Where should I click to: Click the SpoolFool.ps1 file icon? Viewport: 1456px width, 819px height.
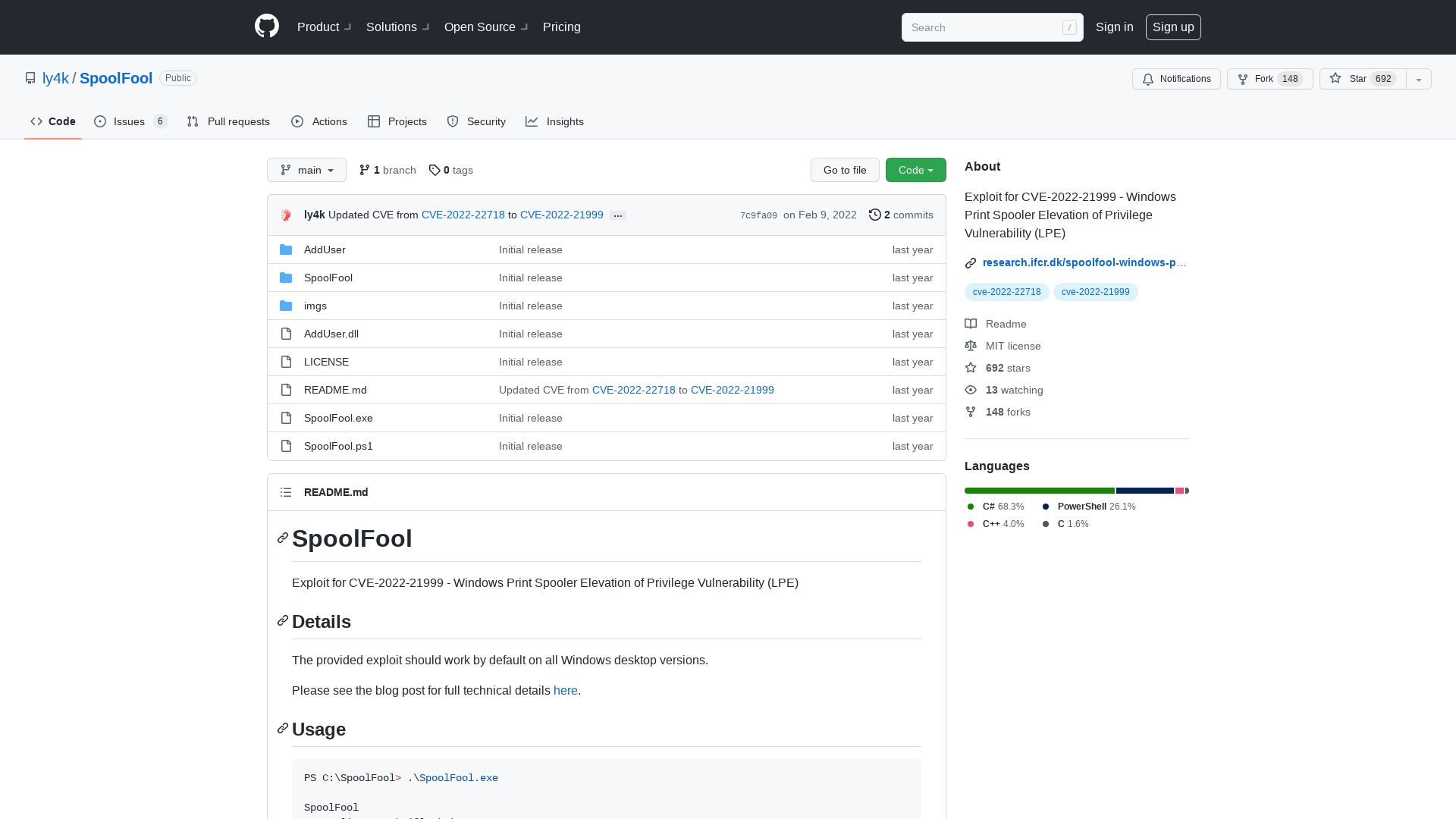[x=286, y=446]
